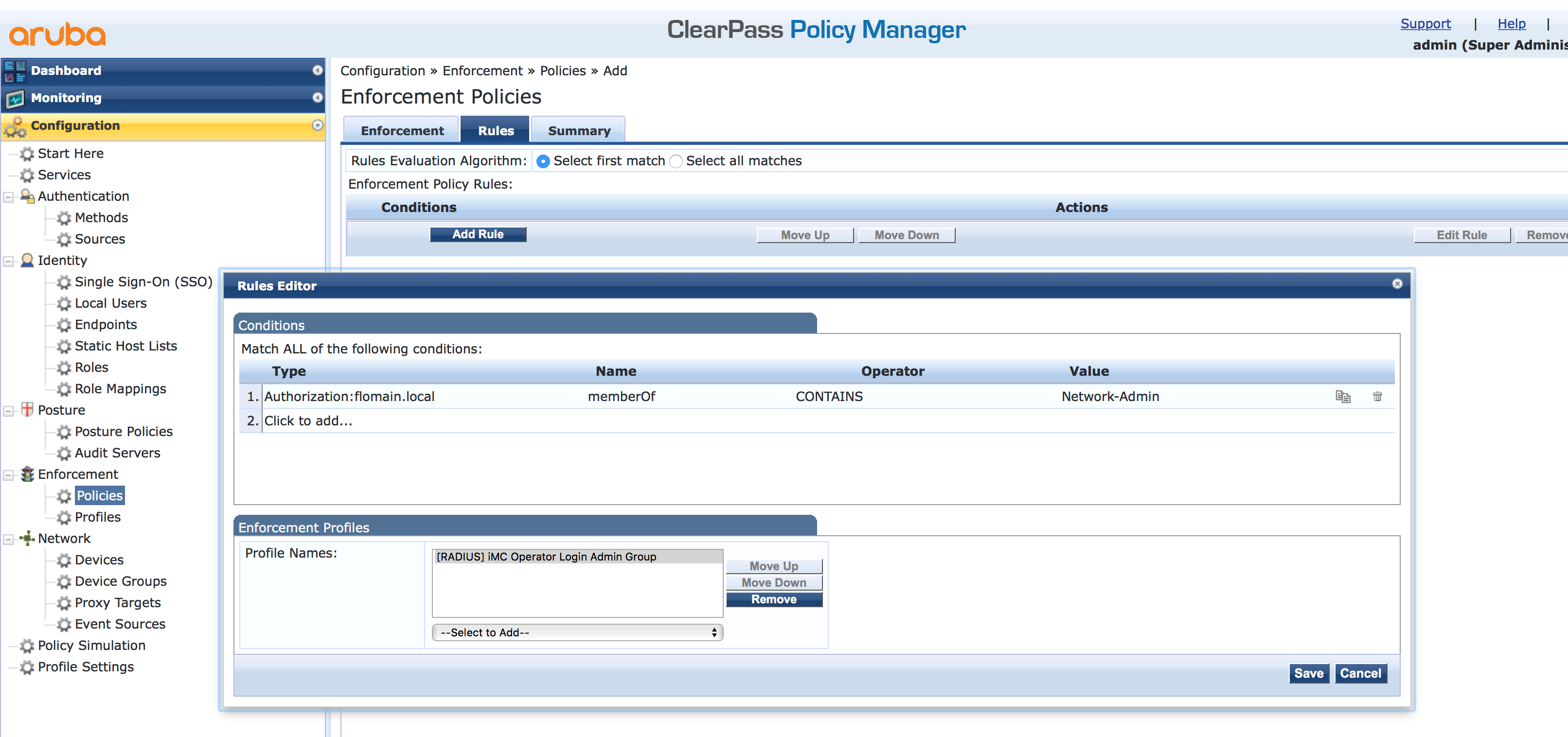1568x737 pixels.
Task: Click the copy icon on rule 1
Action: click(x=1343, y=396)
